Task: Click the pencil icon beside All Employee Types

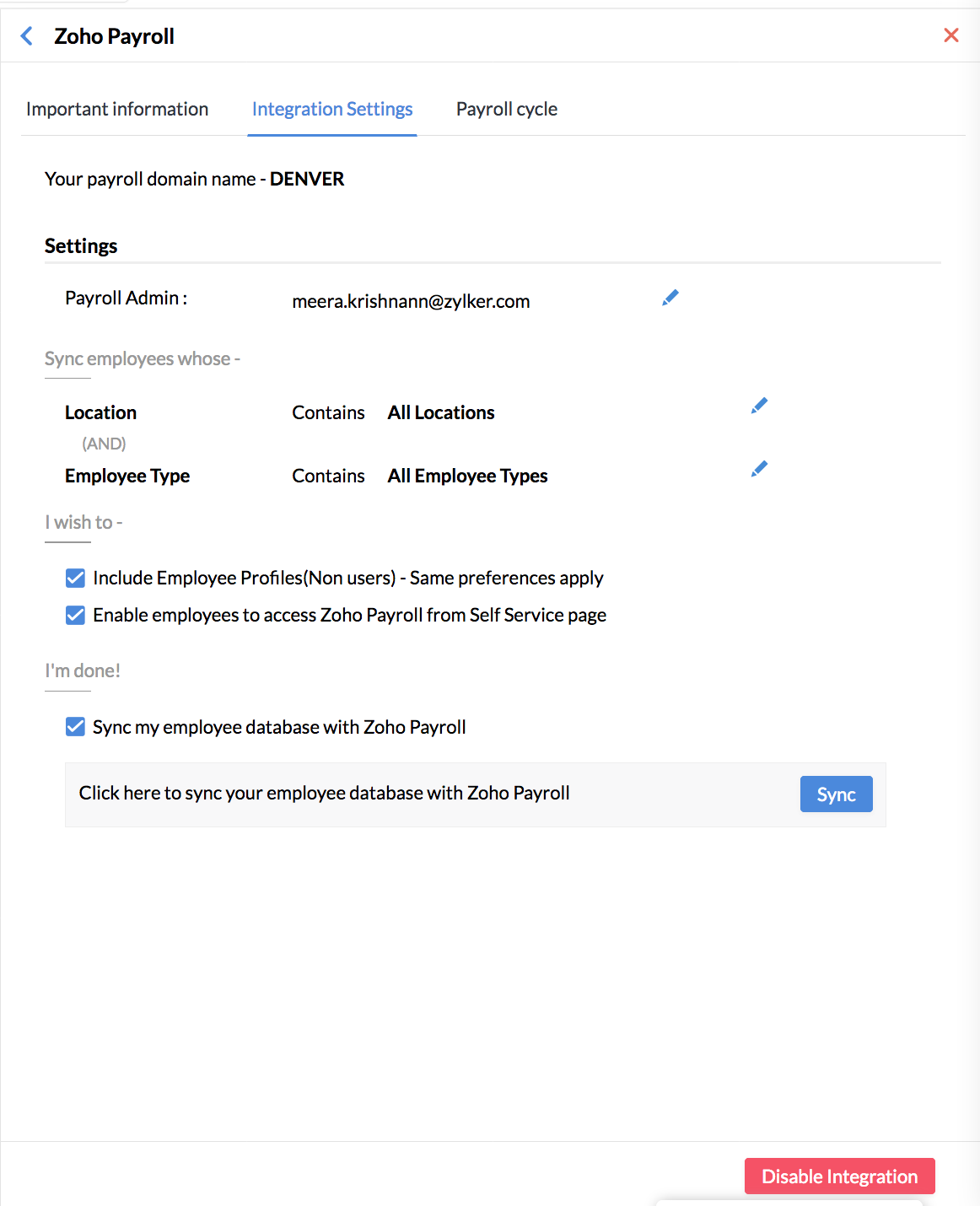Action: [x=758, y=468]
